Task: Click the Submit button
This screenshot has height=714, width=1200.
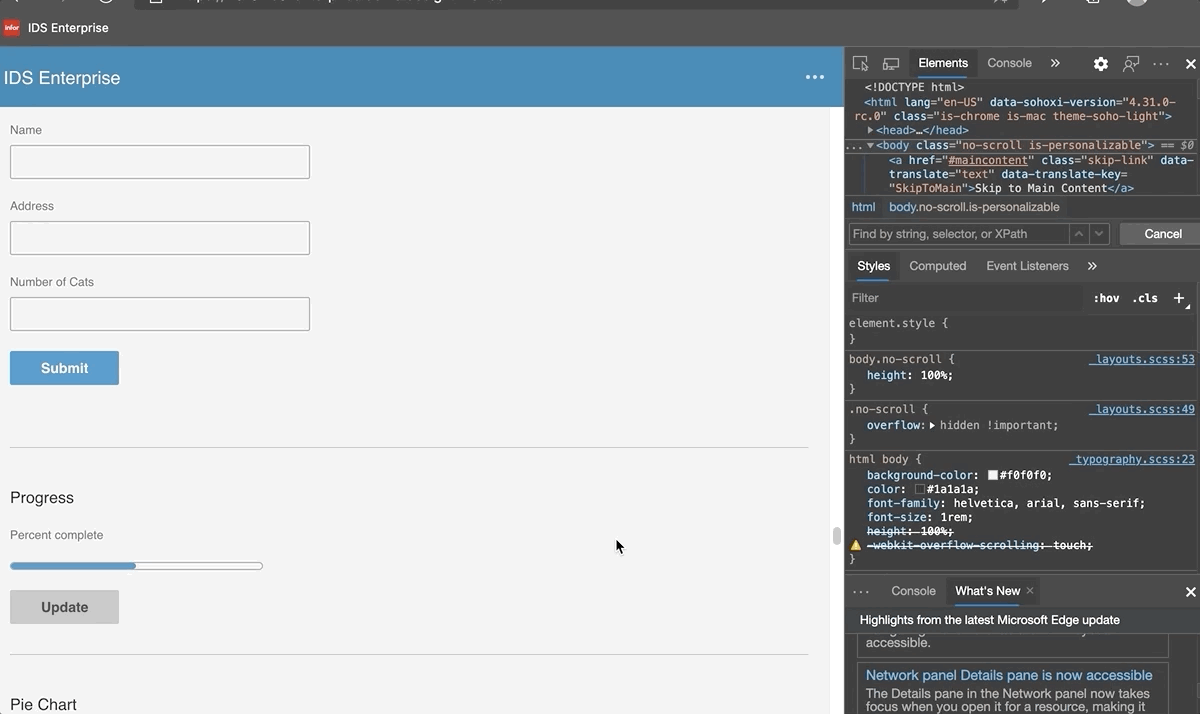Action: coord(64,368)
